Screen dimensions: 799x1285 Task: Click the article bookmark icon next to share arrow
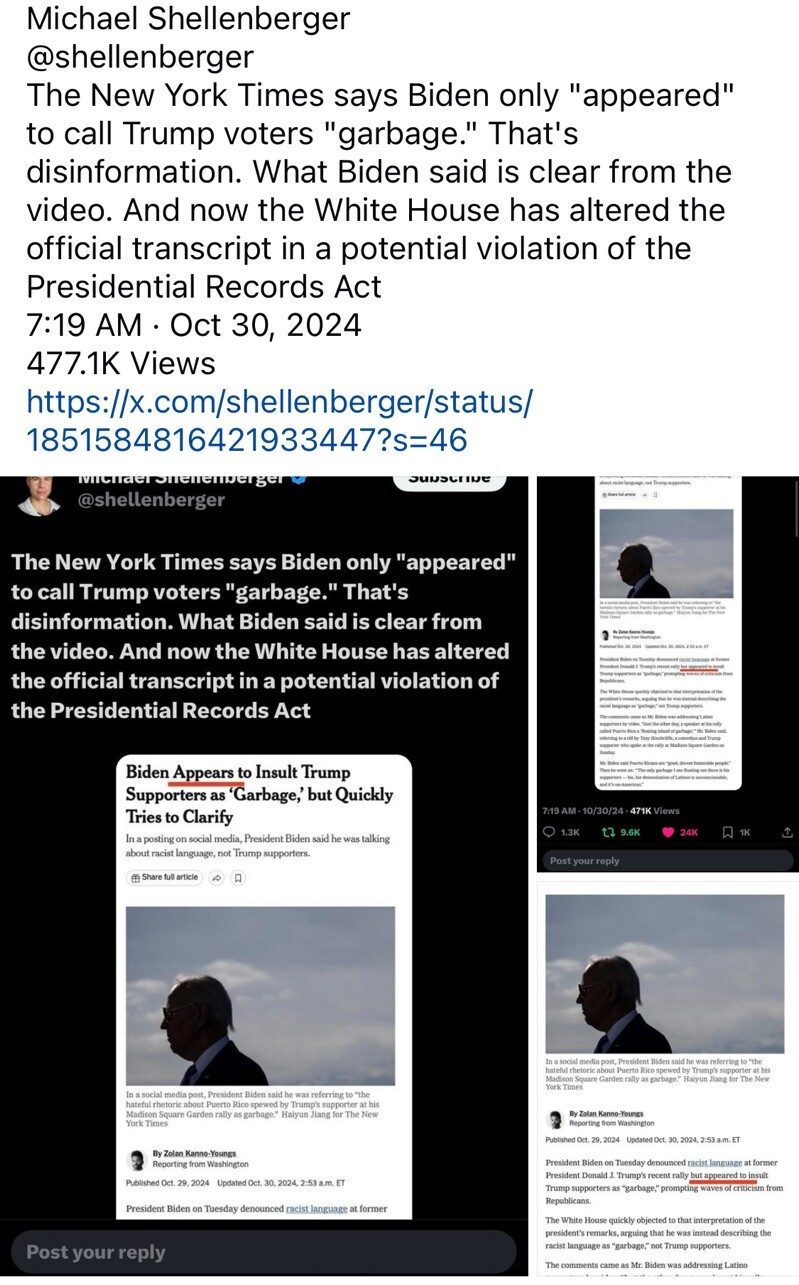click(238, 878)
